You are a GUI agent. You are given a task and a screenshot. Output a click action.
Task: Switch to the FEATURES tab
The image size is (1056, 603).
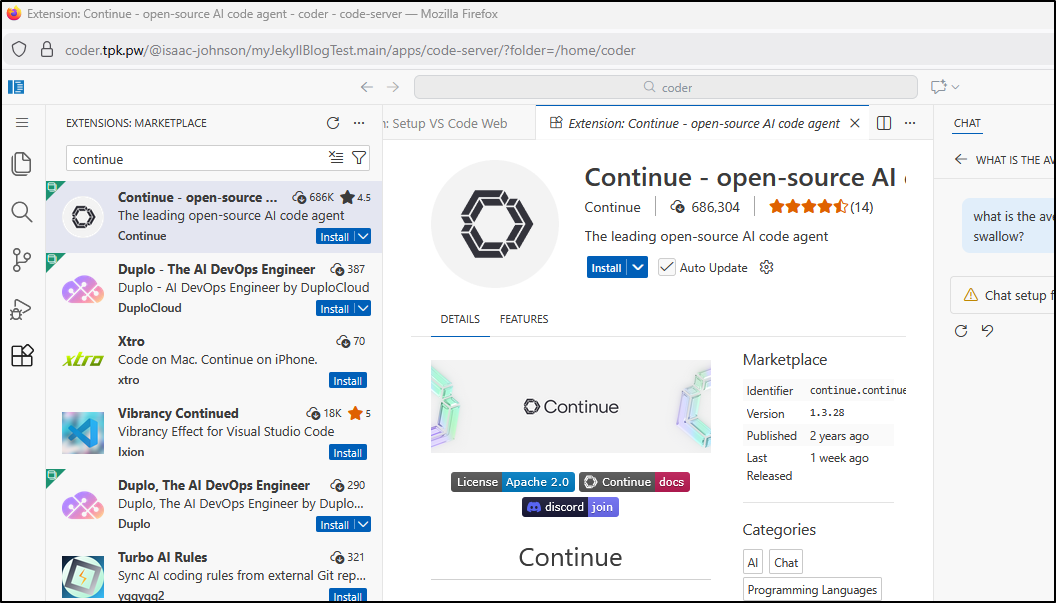point(524,319)
